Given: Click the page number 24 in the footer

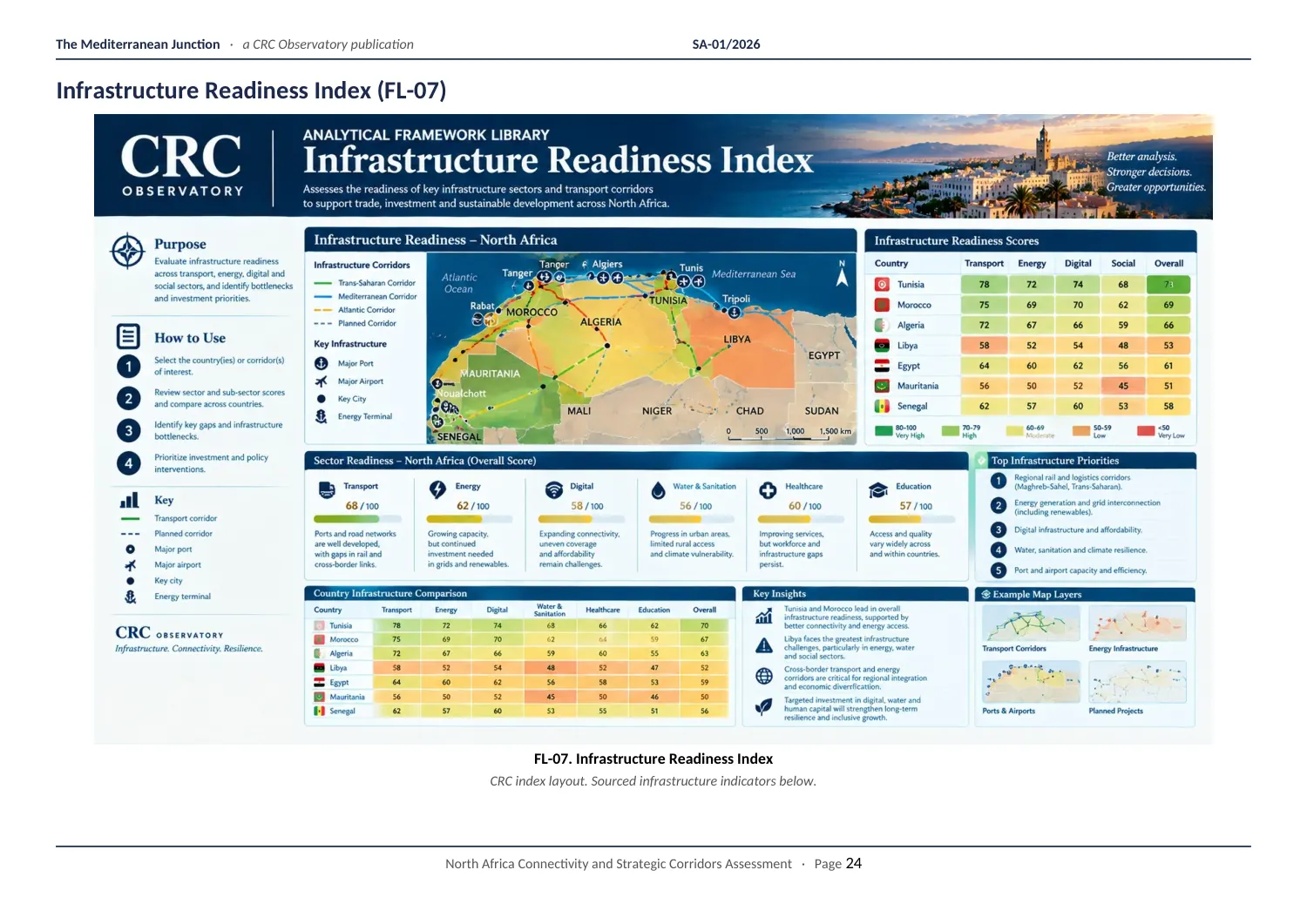Looking at the screenshot, I should pyautogui.click(x=854, y=863).
